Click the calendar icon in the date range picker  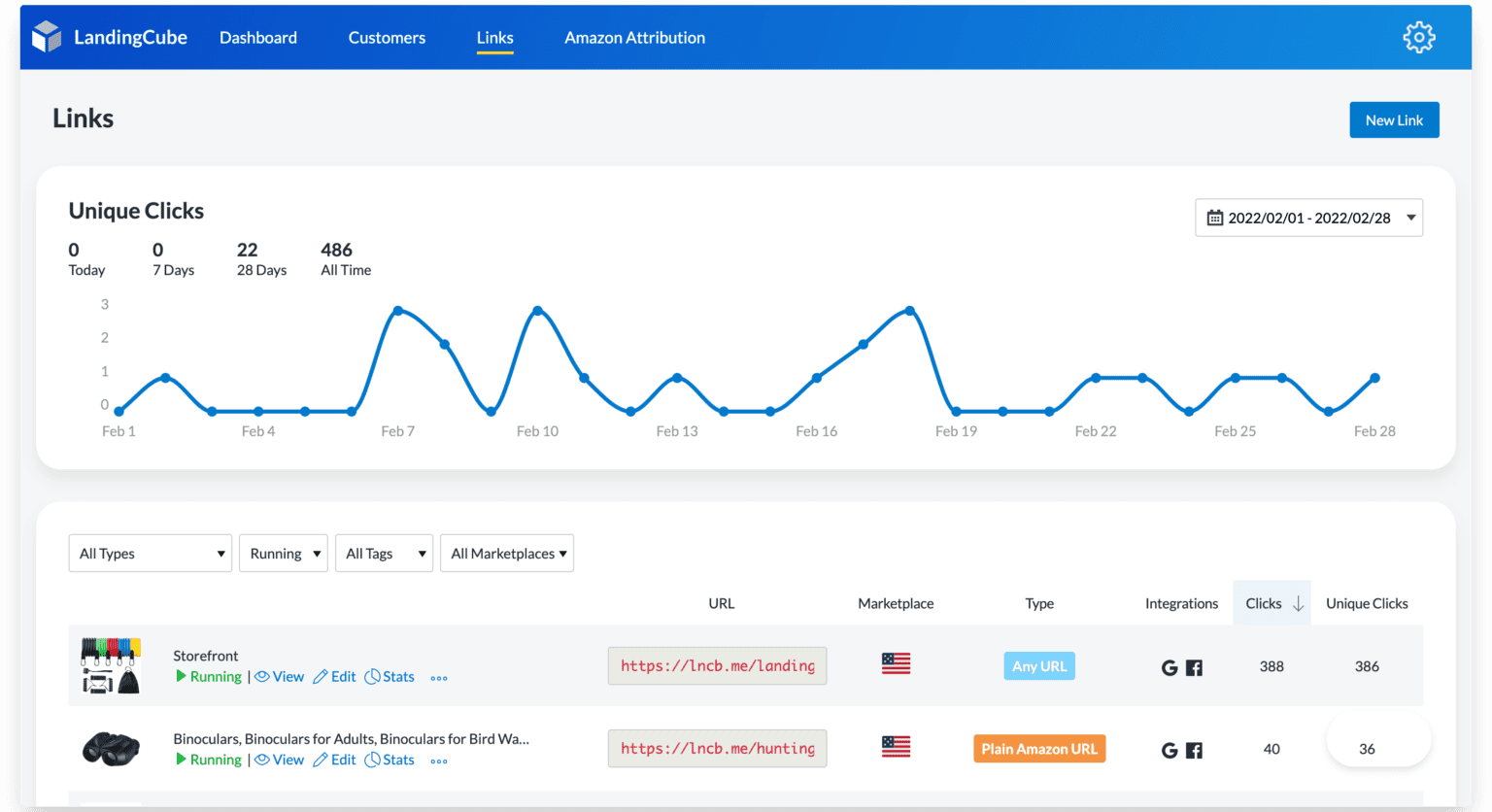click(x=1215, y=218)
